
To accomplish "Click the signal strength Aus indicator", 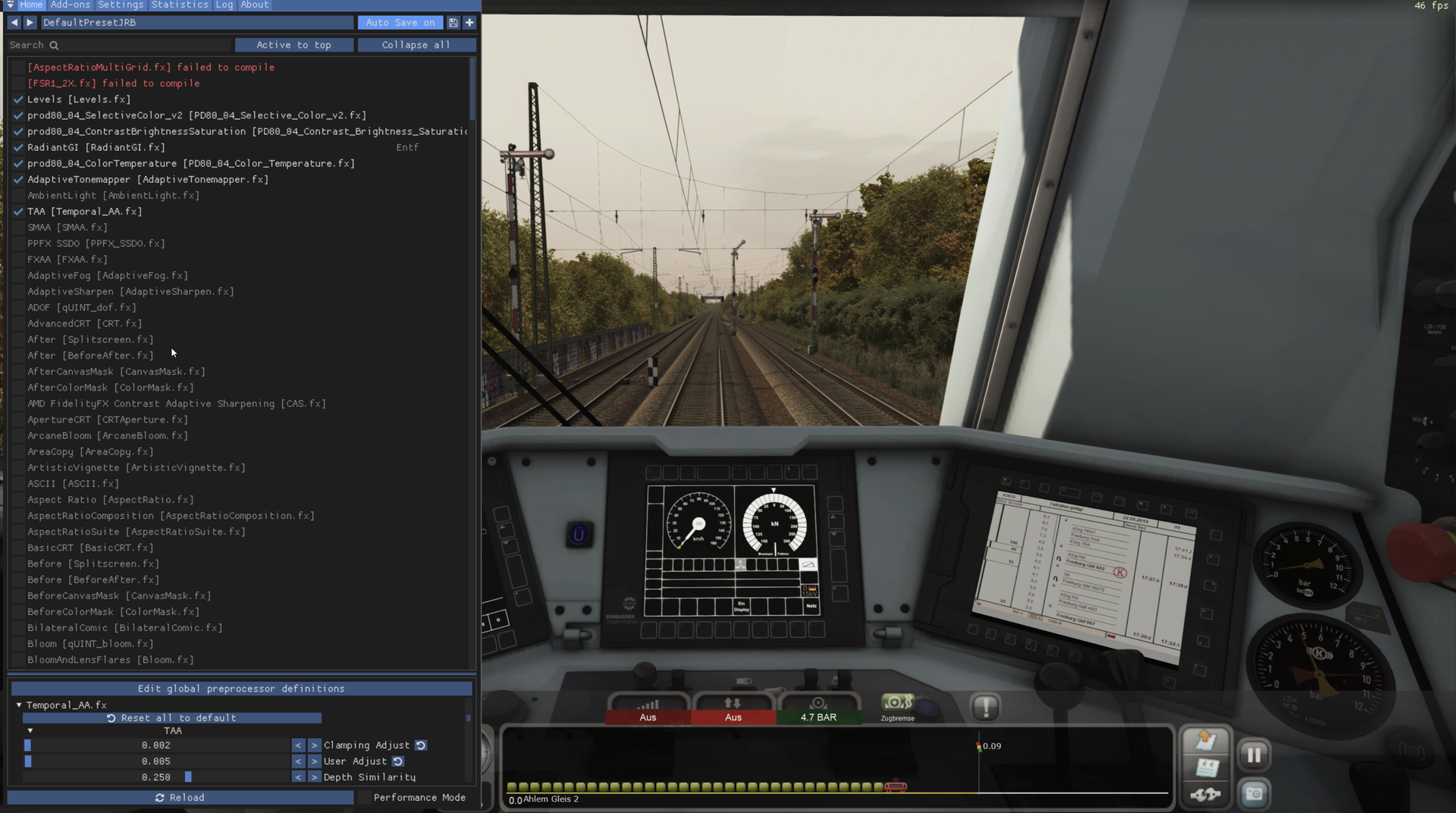I will tap(648, 708).
